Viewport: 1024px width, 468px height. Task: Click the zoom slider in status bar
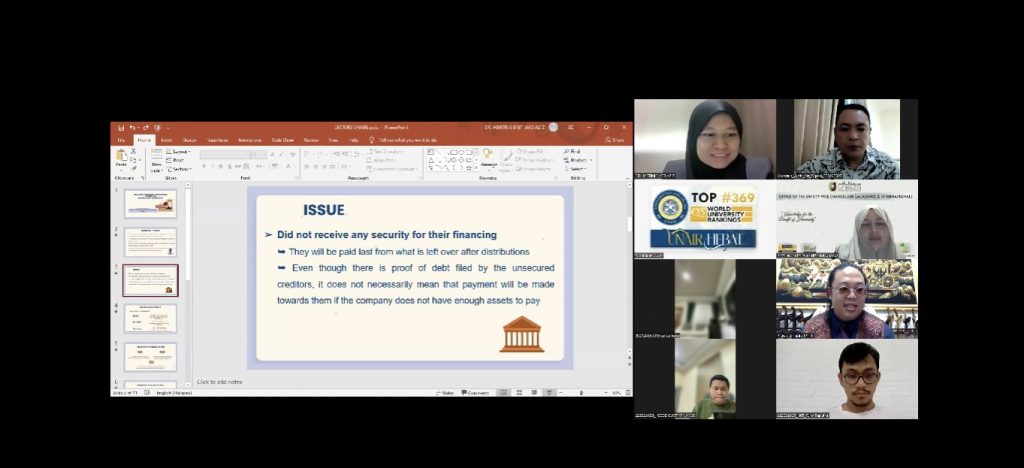click(581, 393)
